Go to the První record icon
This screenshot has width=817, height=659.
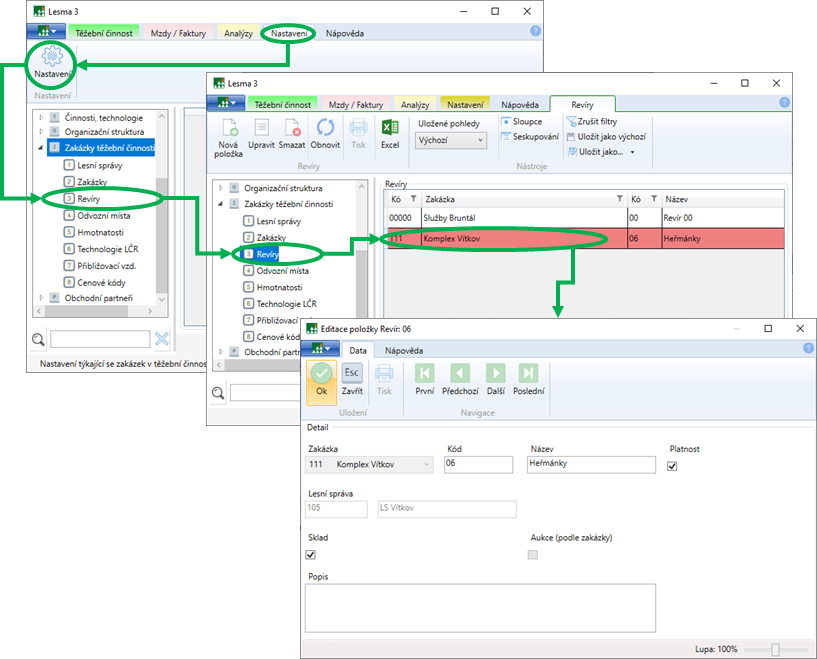tap(424, 374)
